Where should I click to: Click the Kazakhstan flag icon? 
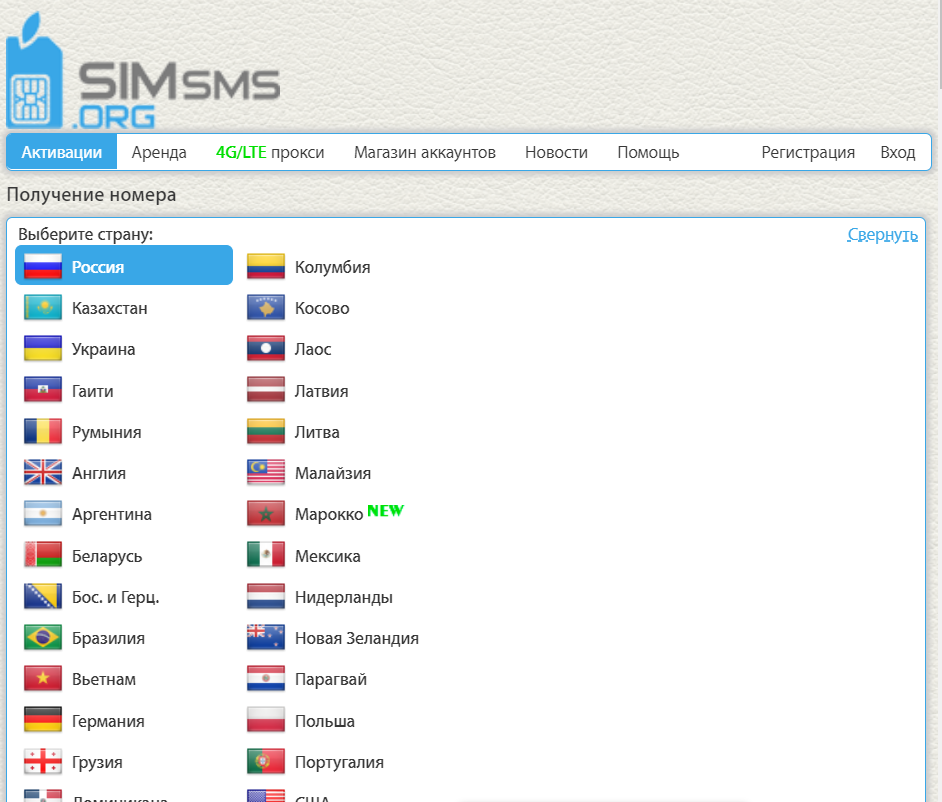43,308
